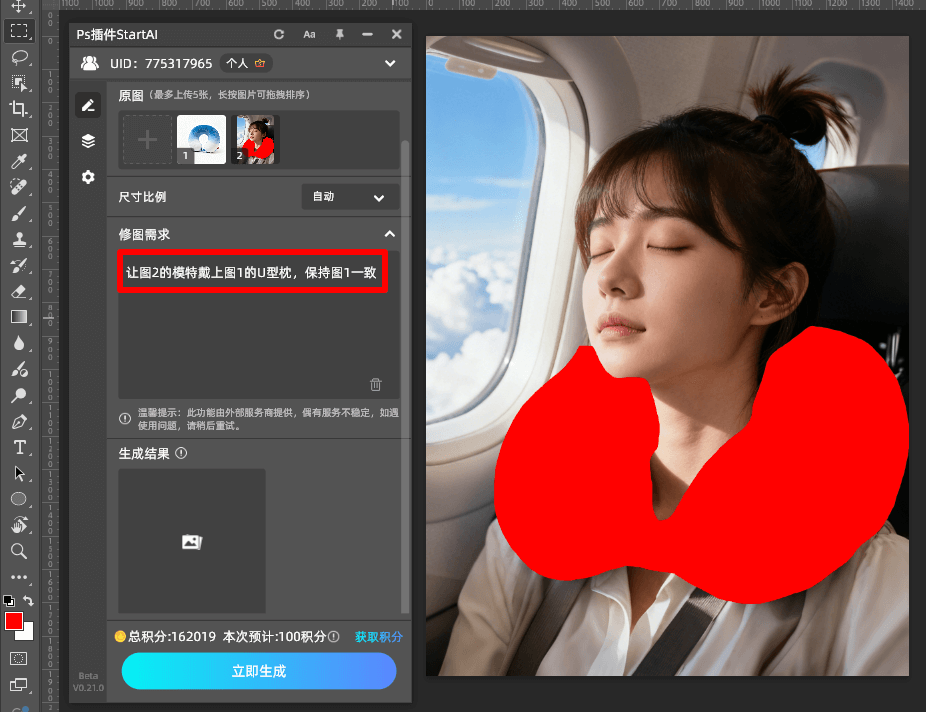Select the Clone Stamp tool
Image resolution: width=926 pixels, height=712 pixels.
(x=20, y=239)
